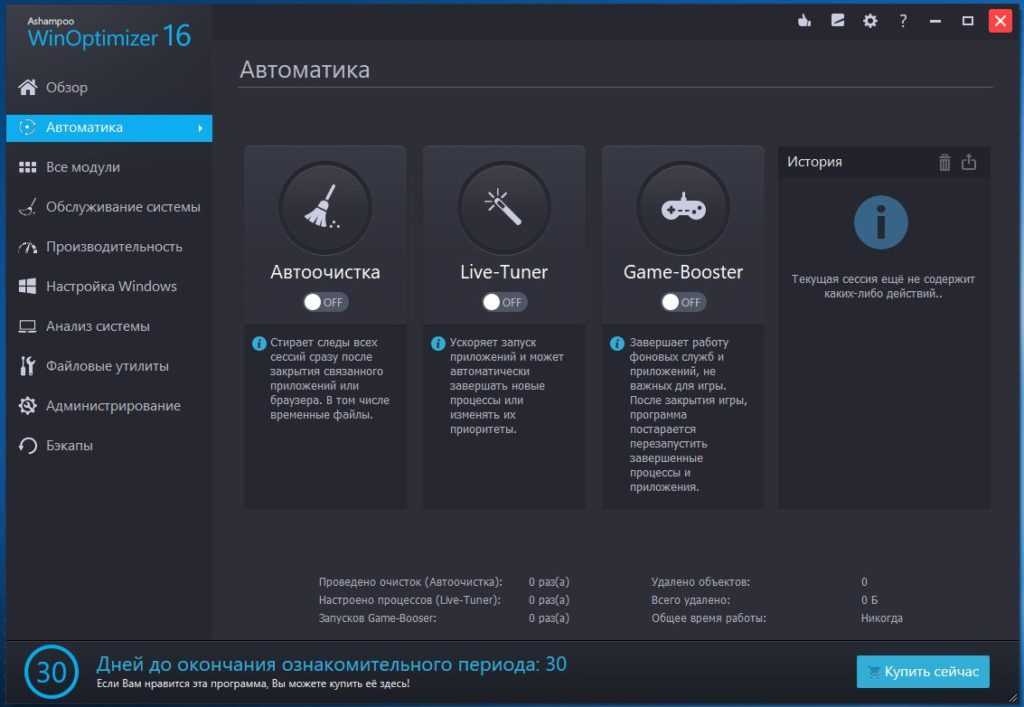
Task: Open help with the question mark icon
Action: click(x=903, y=21)
